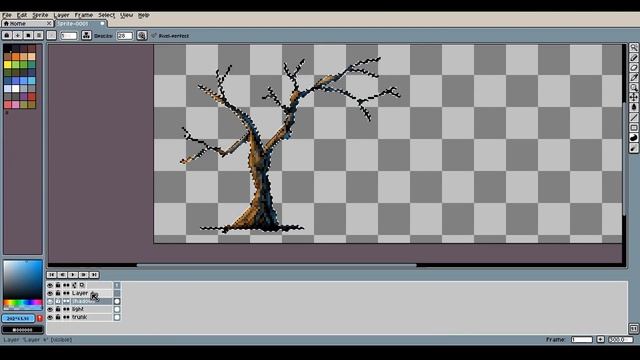Select the Eyedropper tool
This screenshot has height=360, width=640.
[633, 78]
